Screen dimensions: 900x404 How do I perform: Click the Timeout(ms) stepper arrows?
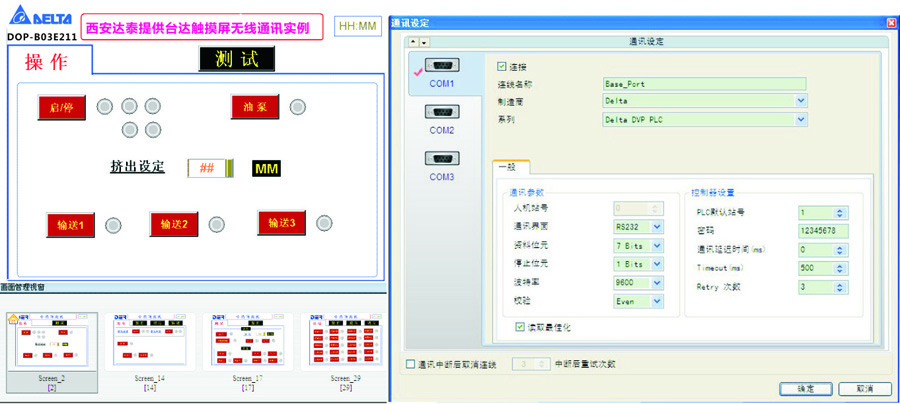[840, 268]
